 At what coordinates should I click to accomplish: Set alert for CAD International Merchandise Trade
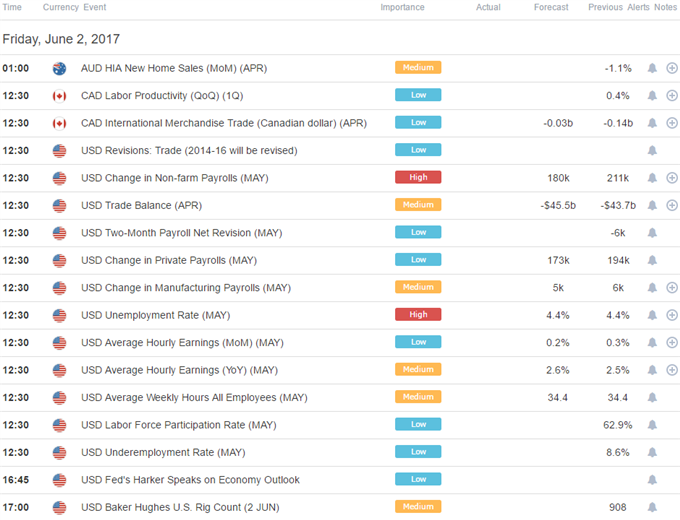tap(652, 123)
